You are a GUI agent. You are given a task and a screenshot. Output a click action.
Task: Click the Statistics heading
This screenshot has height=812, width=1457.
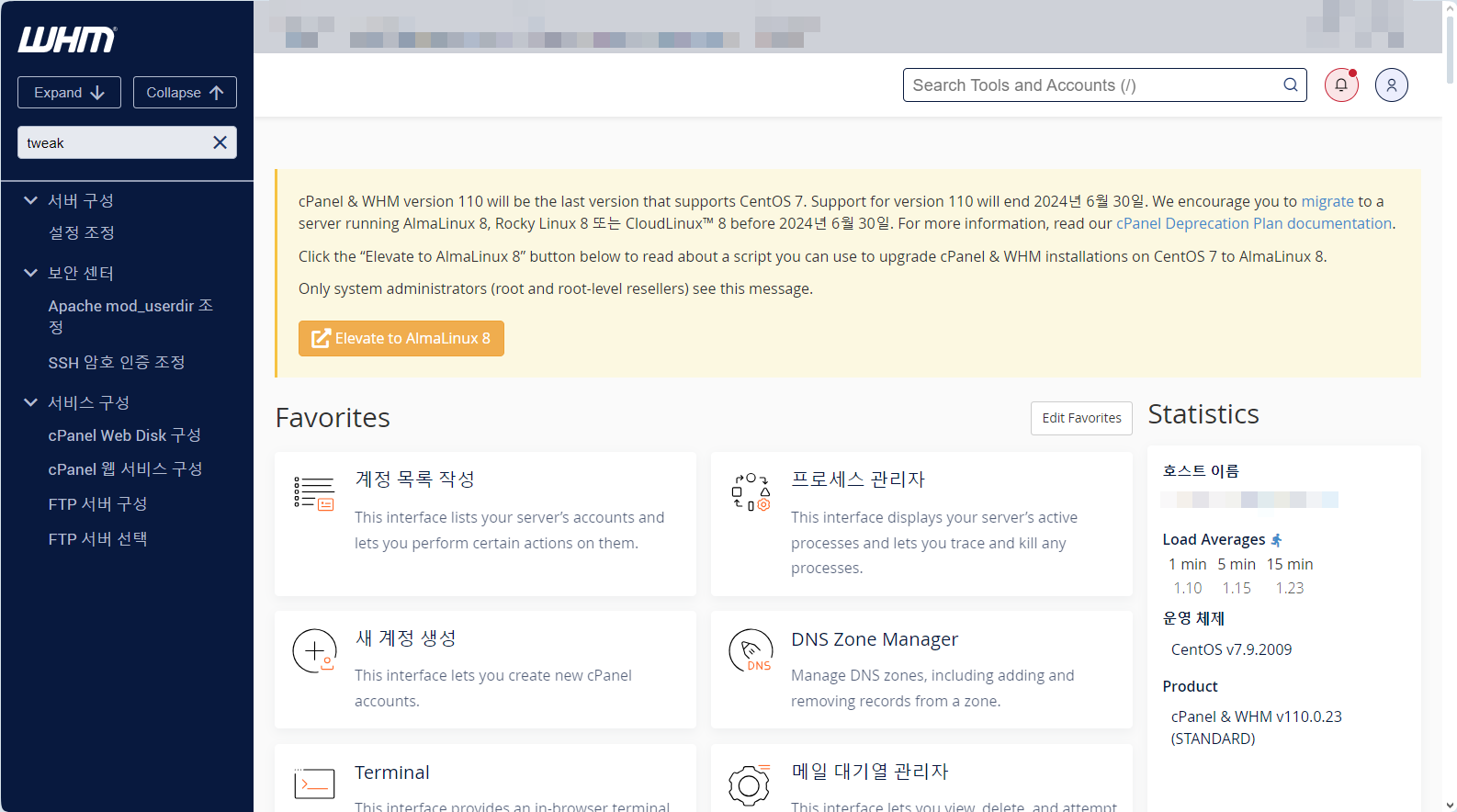click(x=1203, y=414)
